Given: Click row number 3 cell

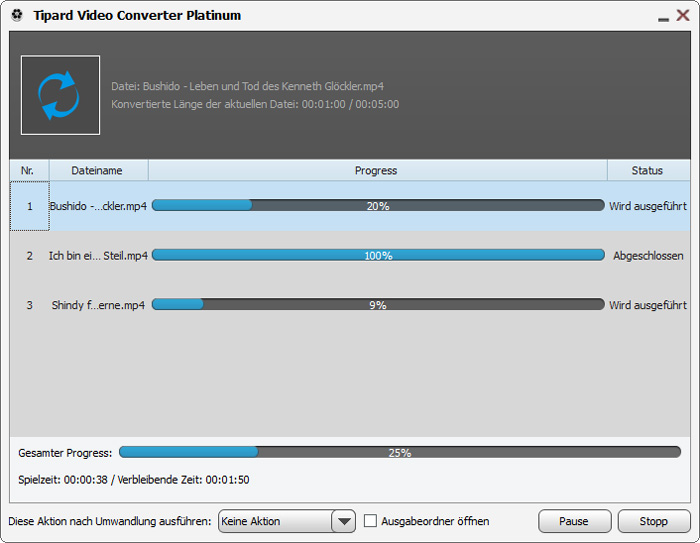Looking at the screenshot, I should [x=29, y=305].
